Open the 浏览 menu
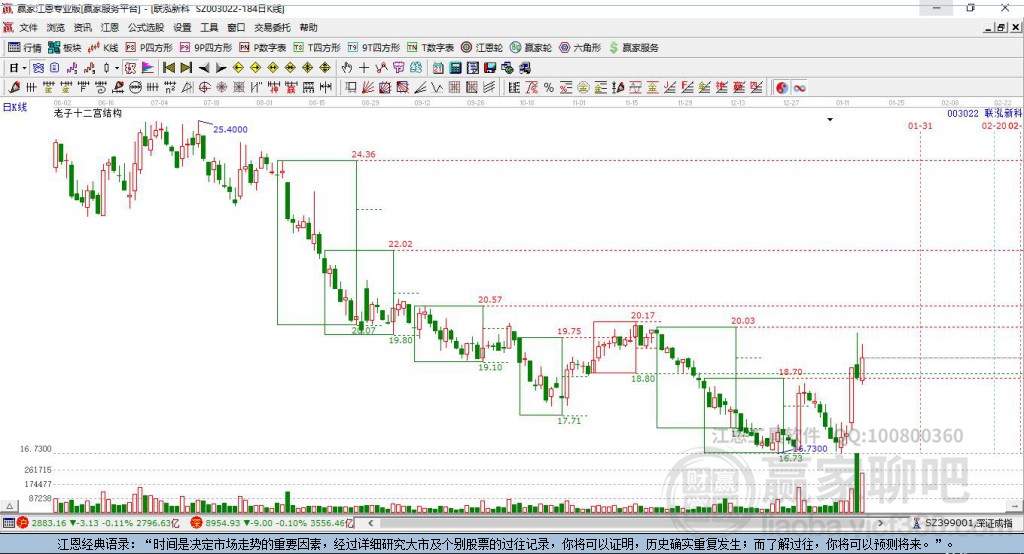1024x554 pixels. [56, 27]
